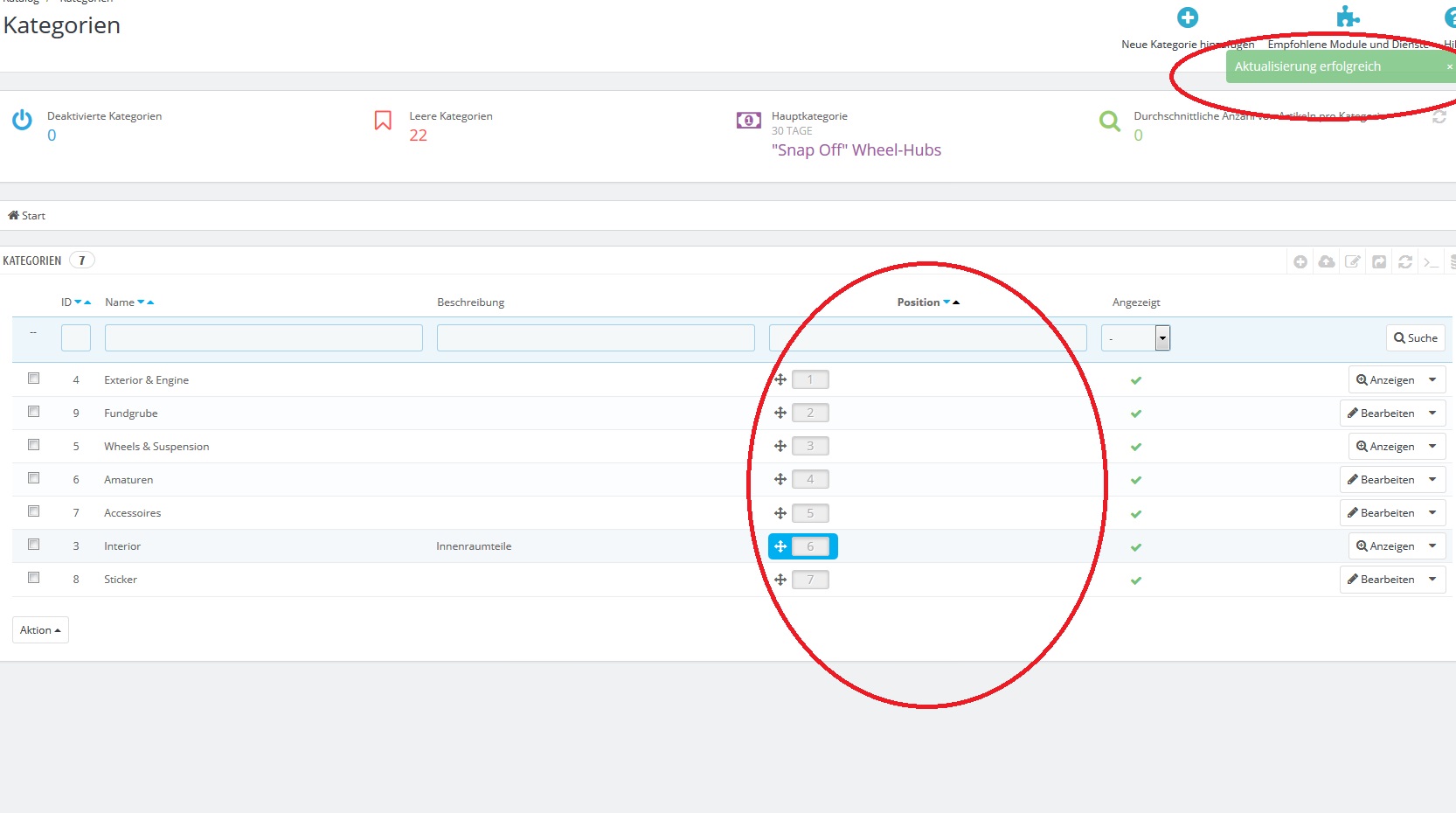Expand action caret for Accessoires

[1432, 512]
